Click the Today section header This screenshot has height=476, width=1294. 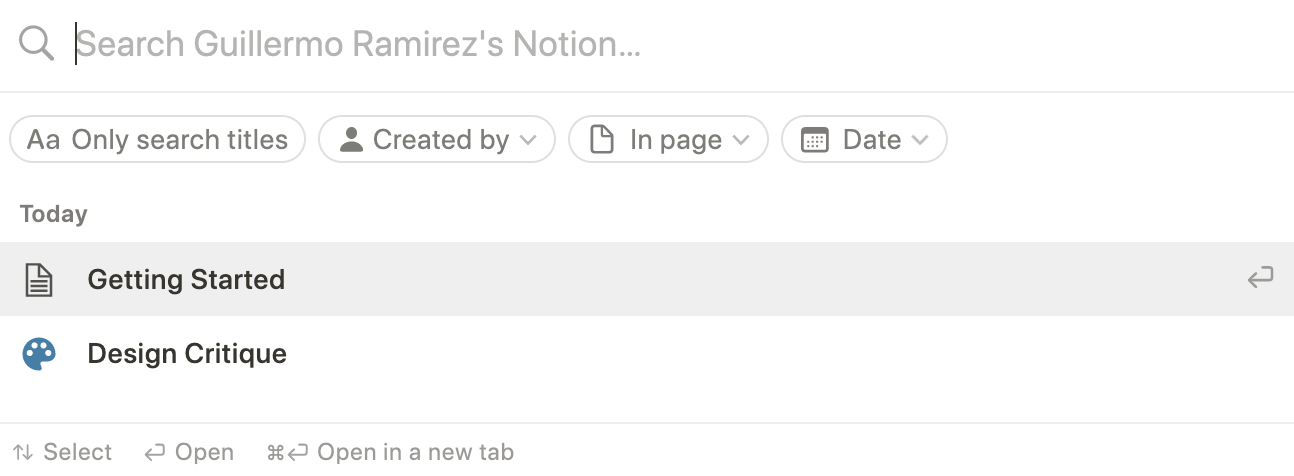(x=54, y=214)
